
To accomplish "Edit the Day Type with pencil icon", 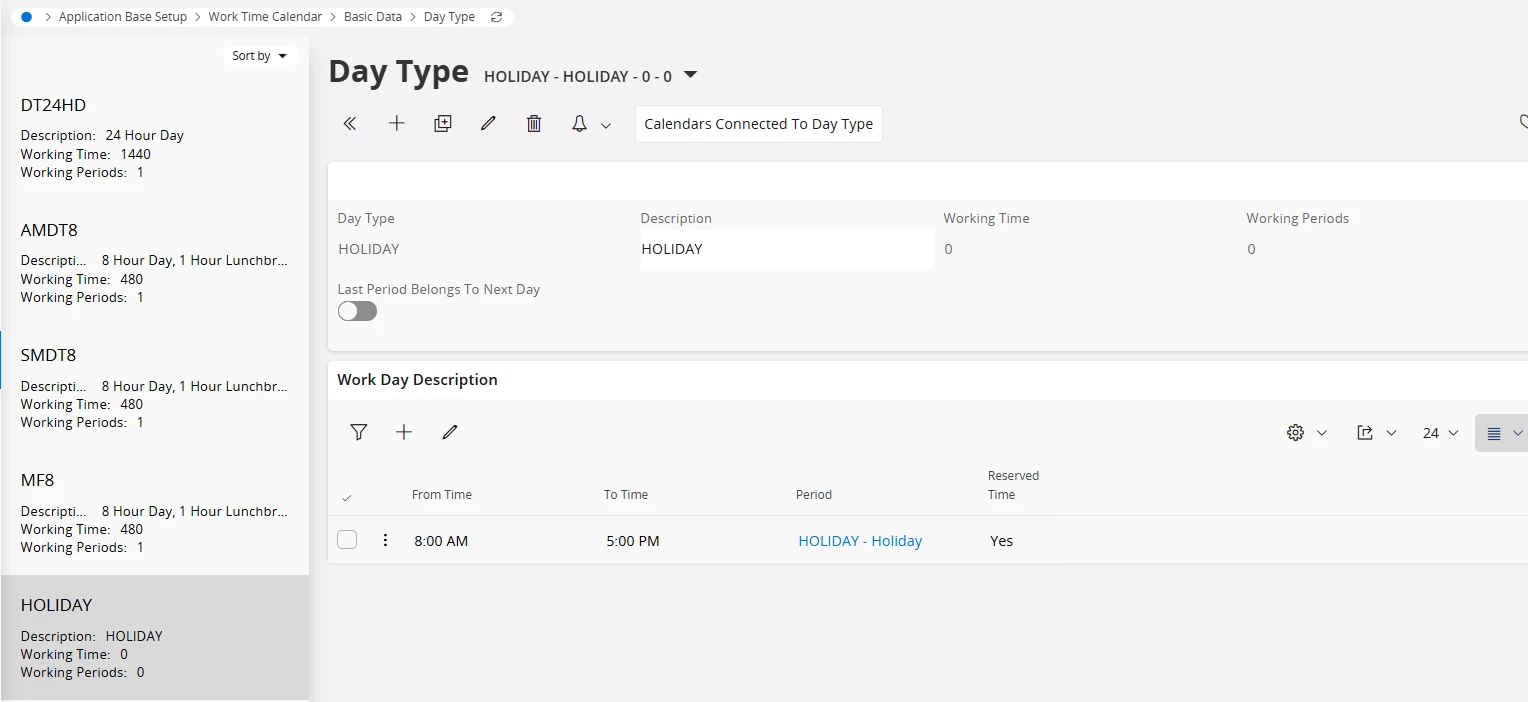I will click(488, 124).
